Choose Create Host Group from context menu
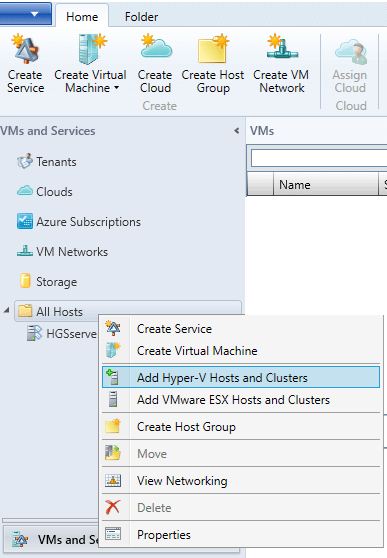This screenshot has height=558, width=387. click(x=241, y=427)
